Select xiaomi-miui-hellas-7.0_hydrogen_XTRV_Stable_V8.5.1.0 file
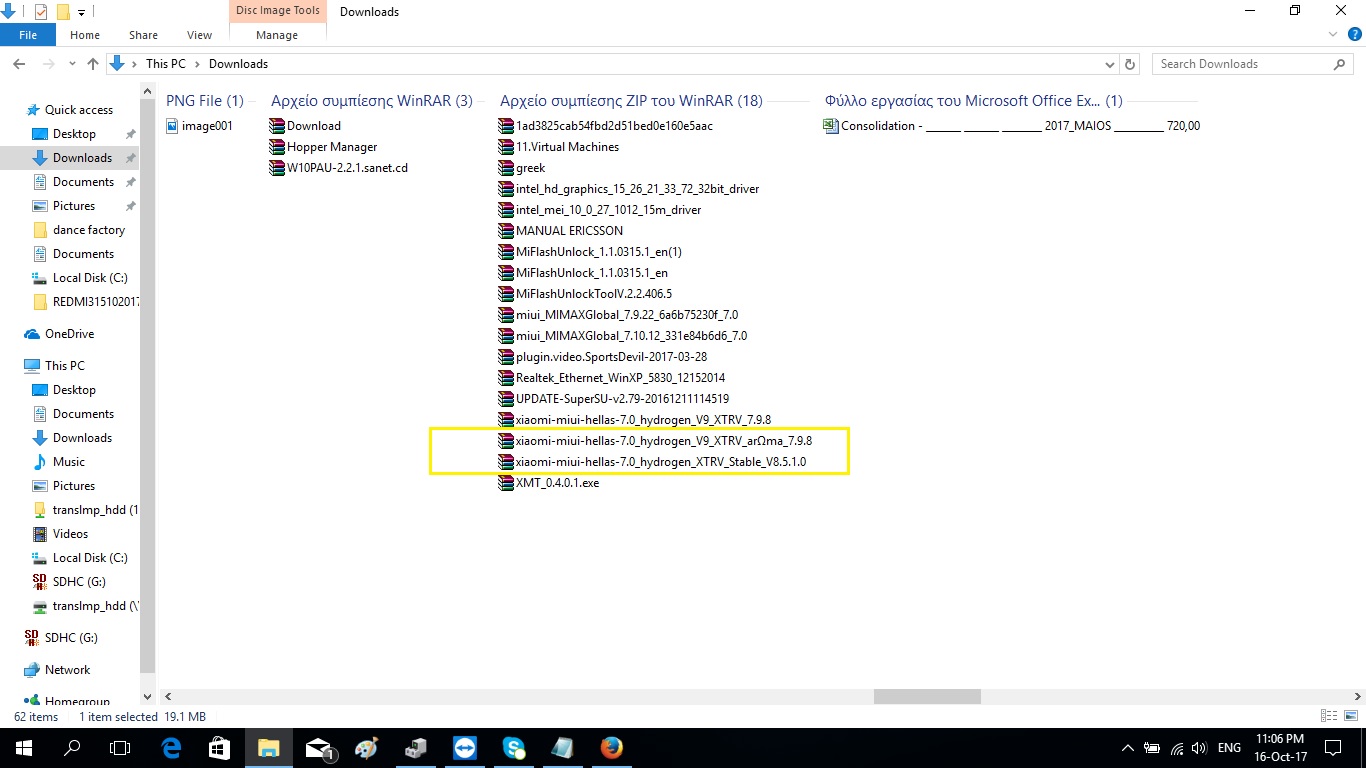 pos(652,462)
